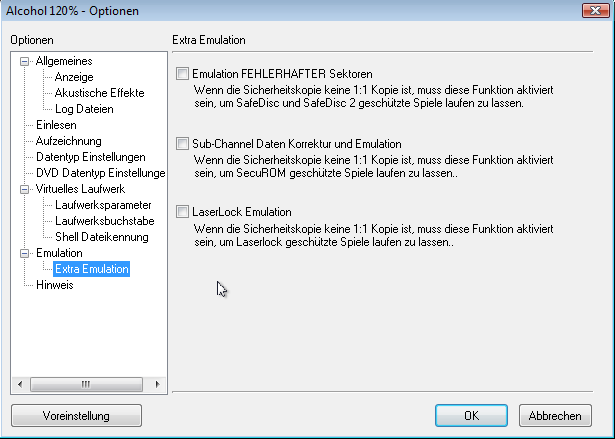
Task: Open Akustische Effekte settings
Action: coord(100,93)
